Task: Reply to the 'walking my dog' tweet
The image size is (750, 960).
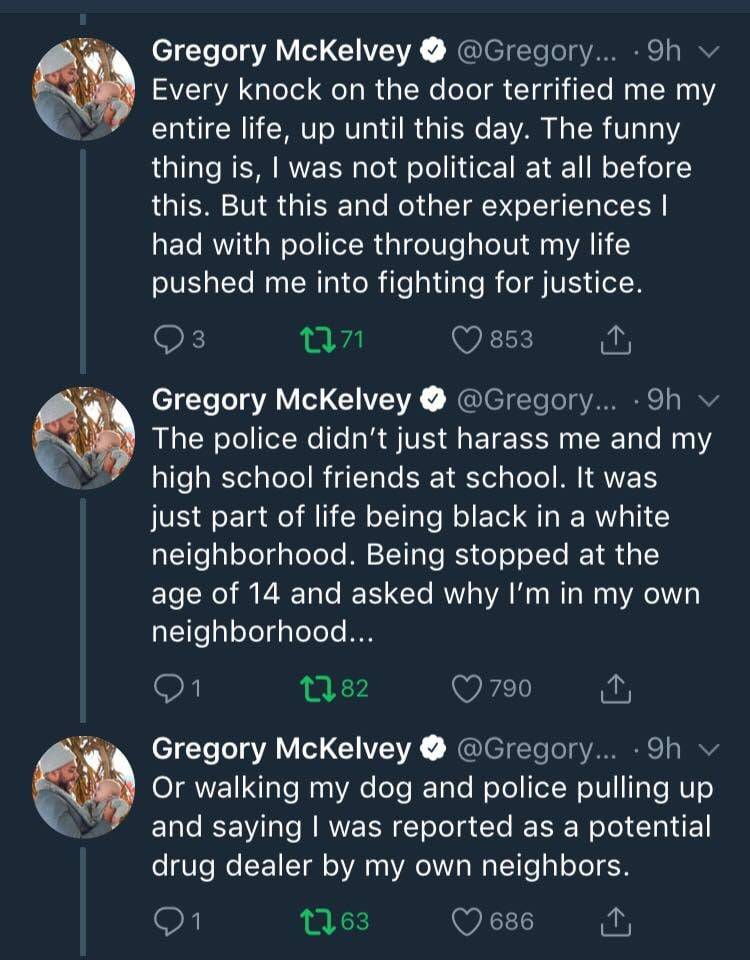Action: point(168,920)
